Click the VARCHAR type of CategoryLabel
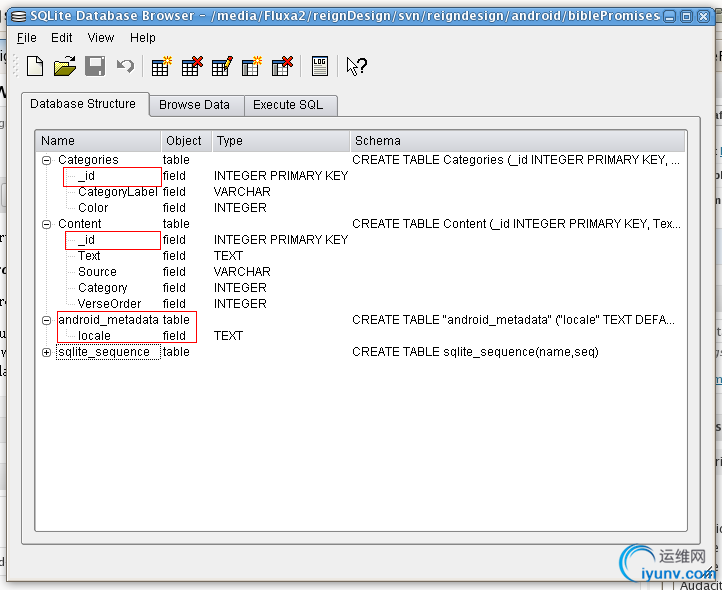This screenshot has width=722, height=590. point(242,192)
